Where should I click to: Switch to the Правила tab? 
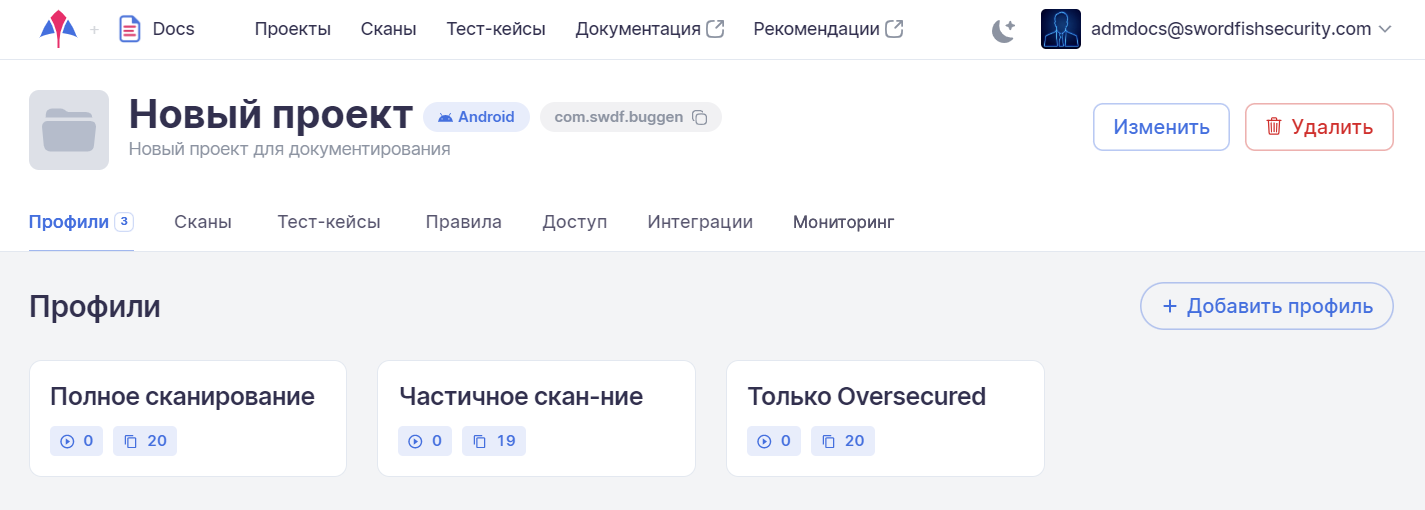pos(463,222)
